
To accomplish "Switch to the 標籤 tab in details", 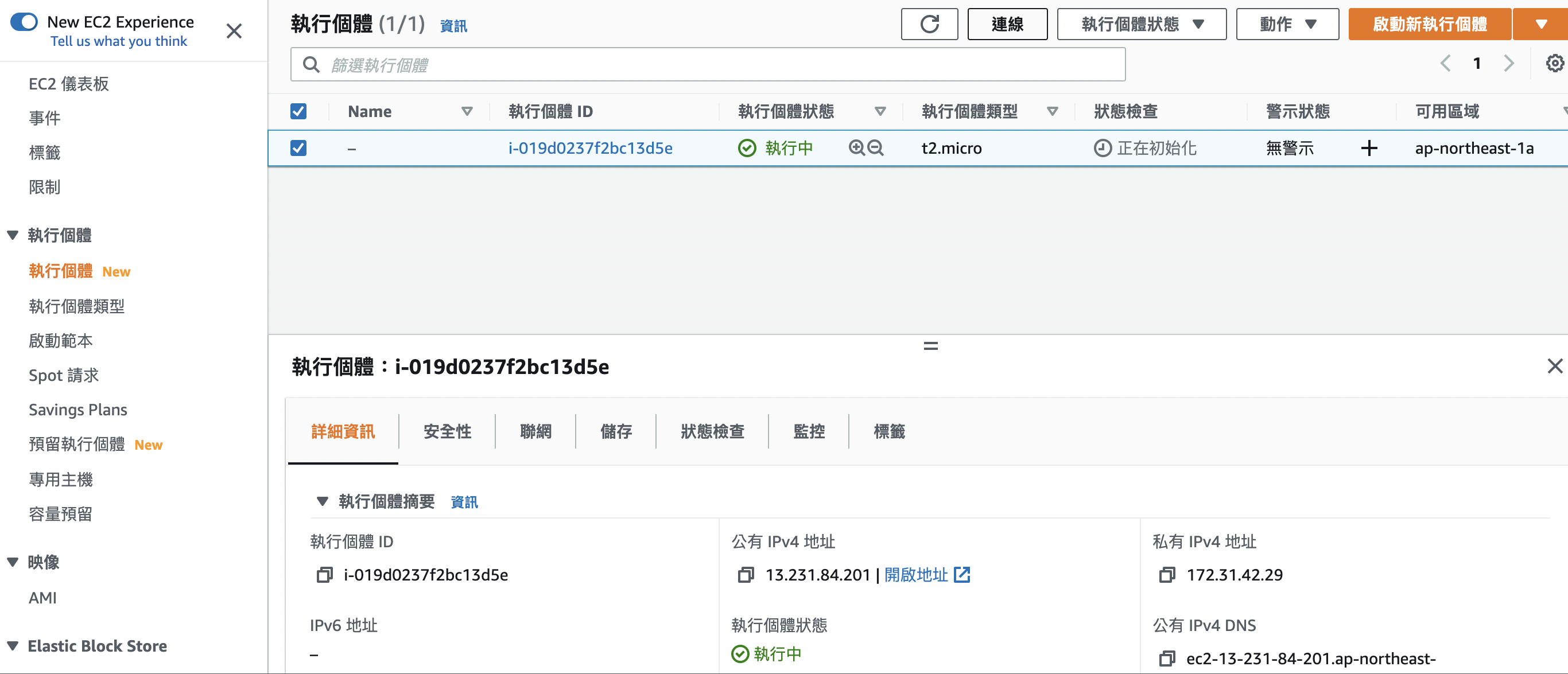I will click(889, 431).
